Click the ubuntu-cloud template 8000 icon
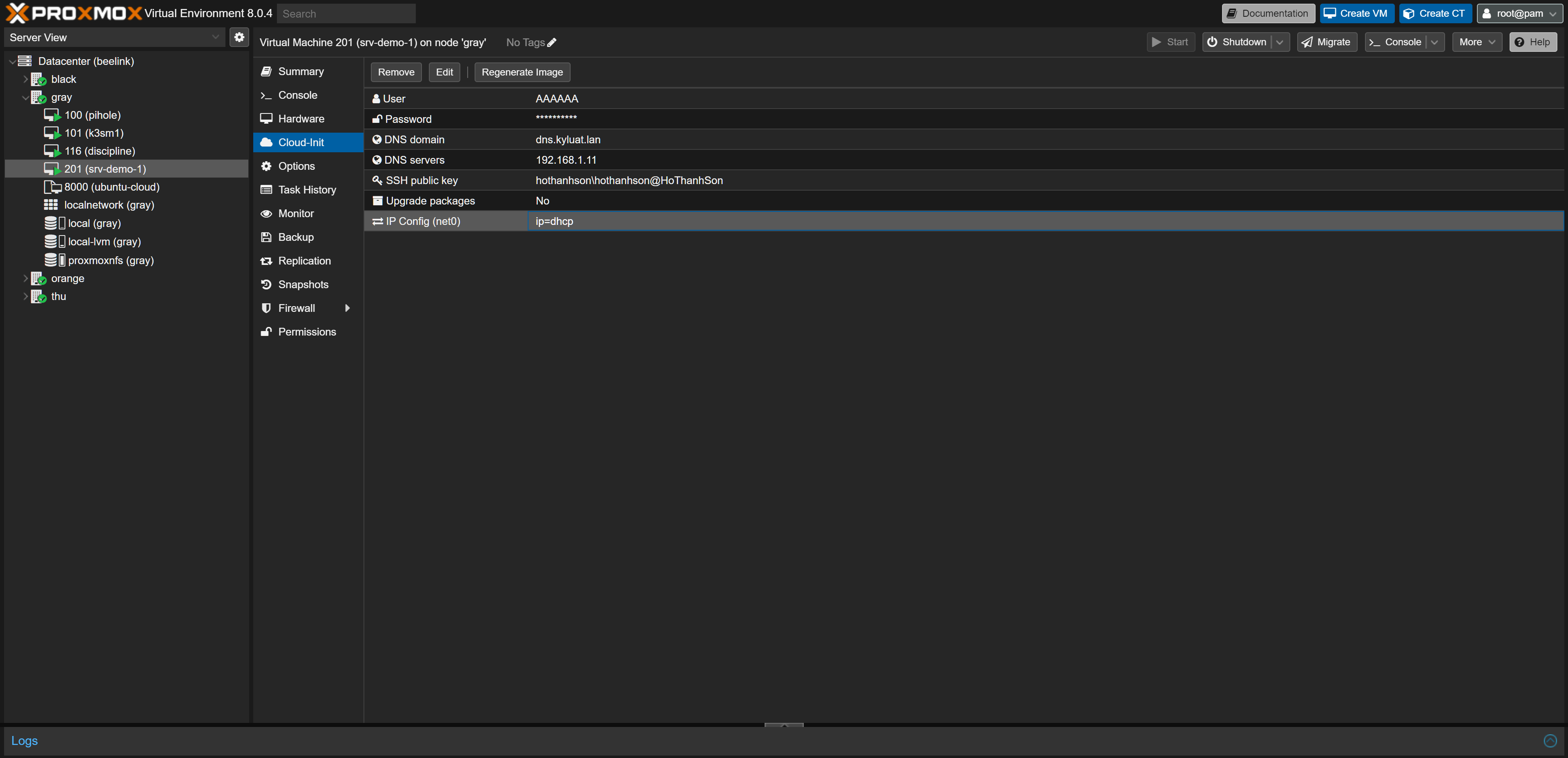 point(52,187)
